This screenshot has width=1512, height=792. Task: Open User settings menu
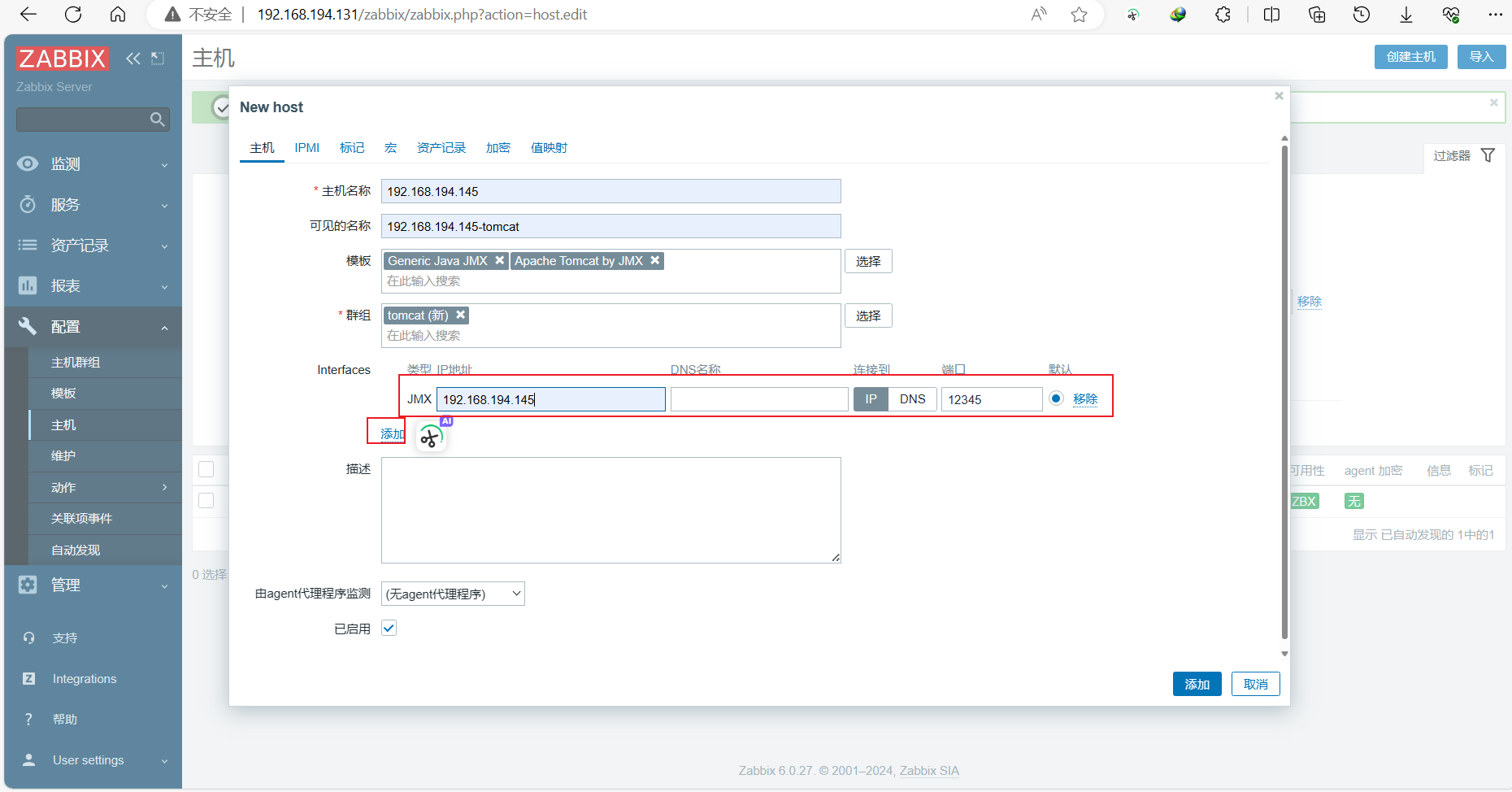pos(93,760)
